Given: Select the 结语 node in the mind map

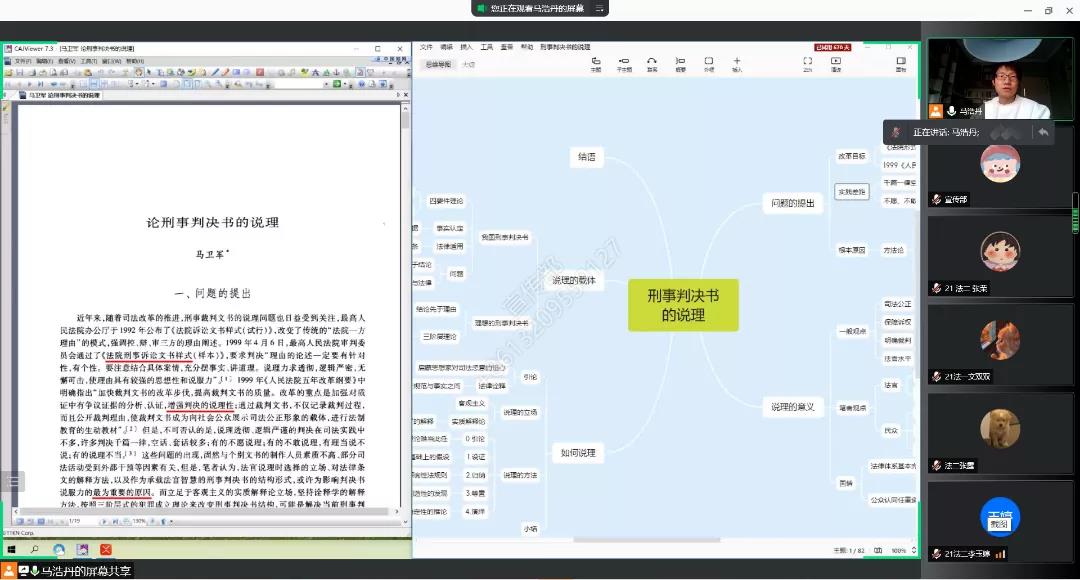Looking at the screenshot, I should (586, 157).
